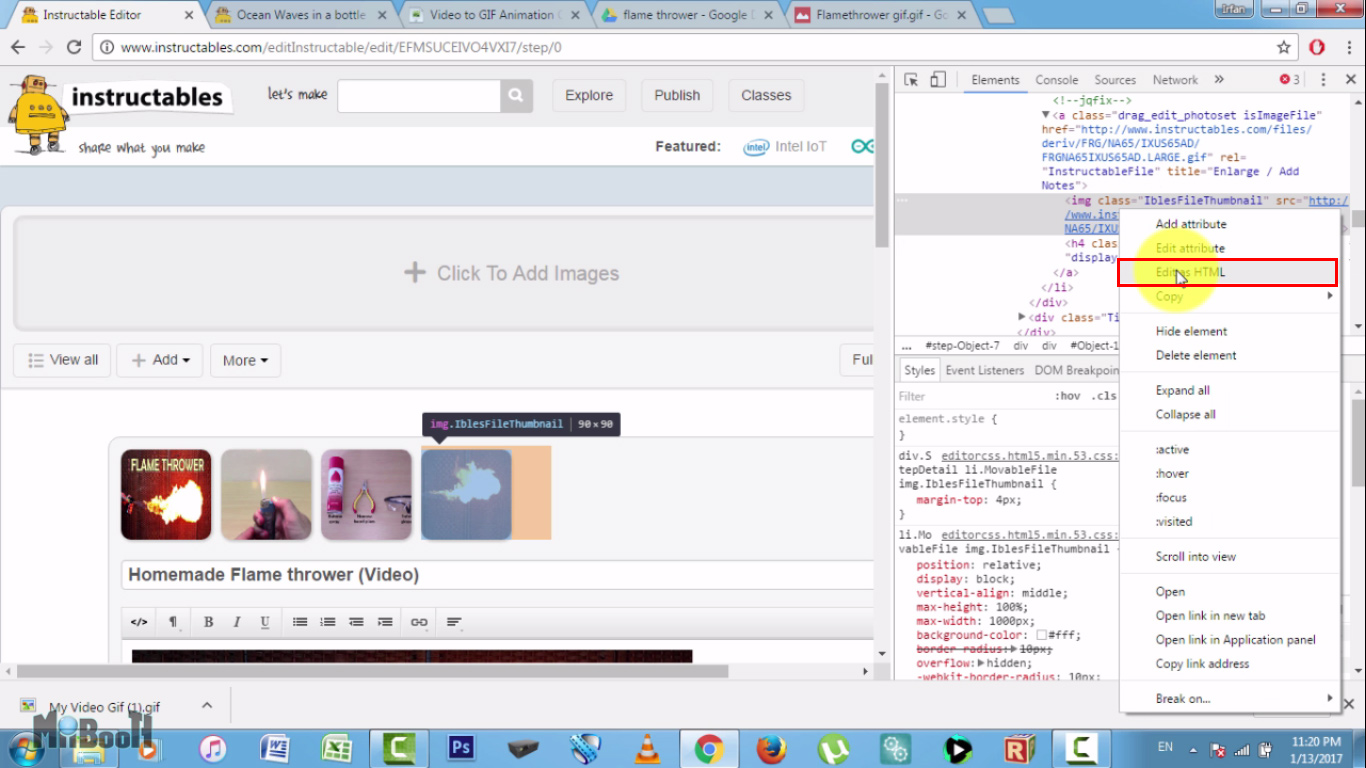
Task: Open iTunes from the taskbar
Action: click(213, 748)
